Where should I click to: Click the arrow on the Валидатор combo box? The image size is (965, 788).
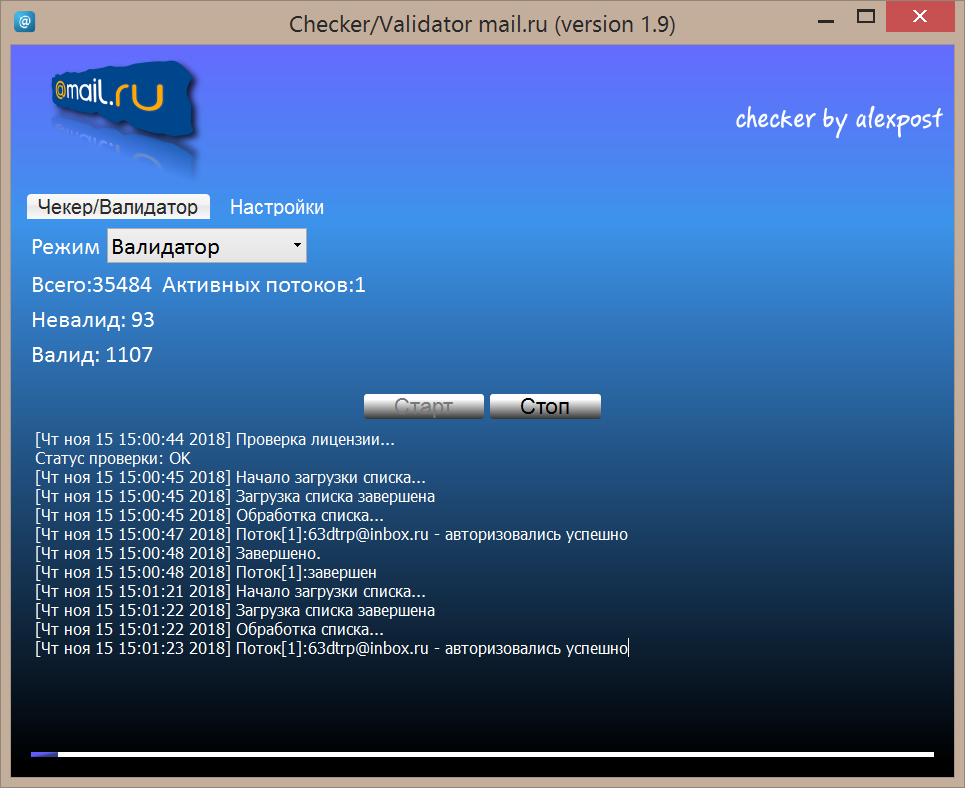pos(297,245)
